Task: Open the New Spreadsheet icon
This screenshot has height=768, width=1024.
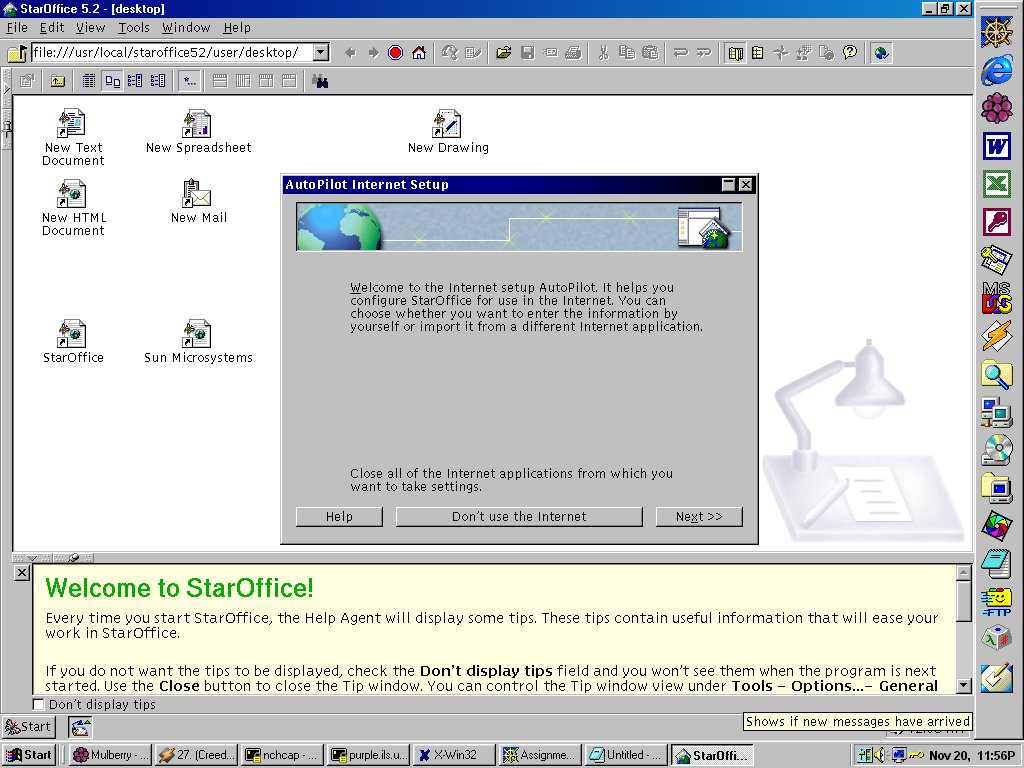Action: point(198,131)
